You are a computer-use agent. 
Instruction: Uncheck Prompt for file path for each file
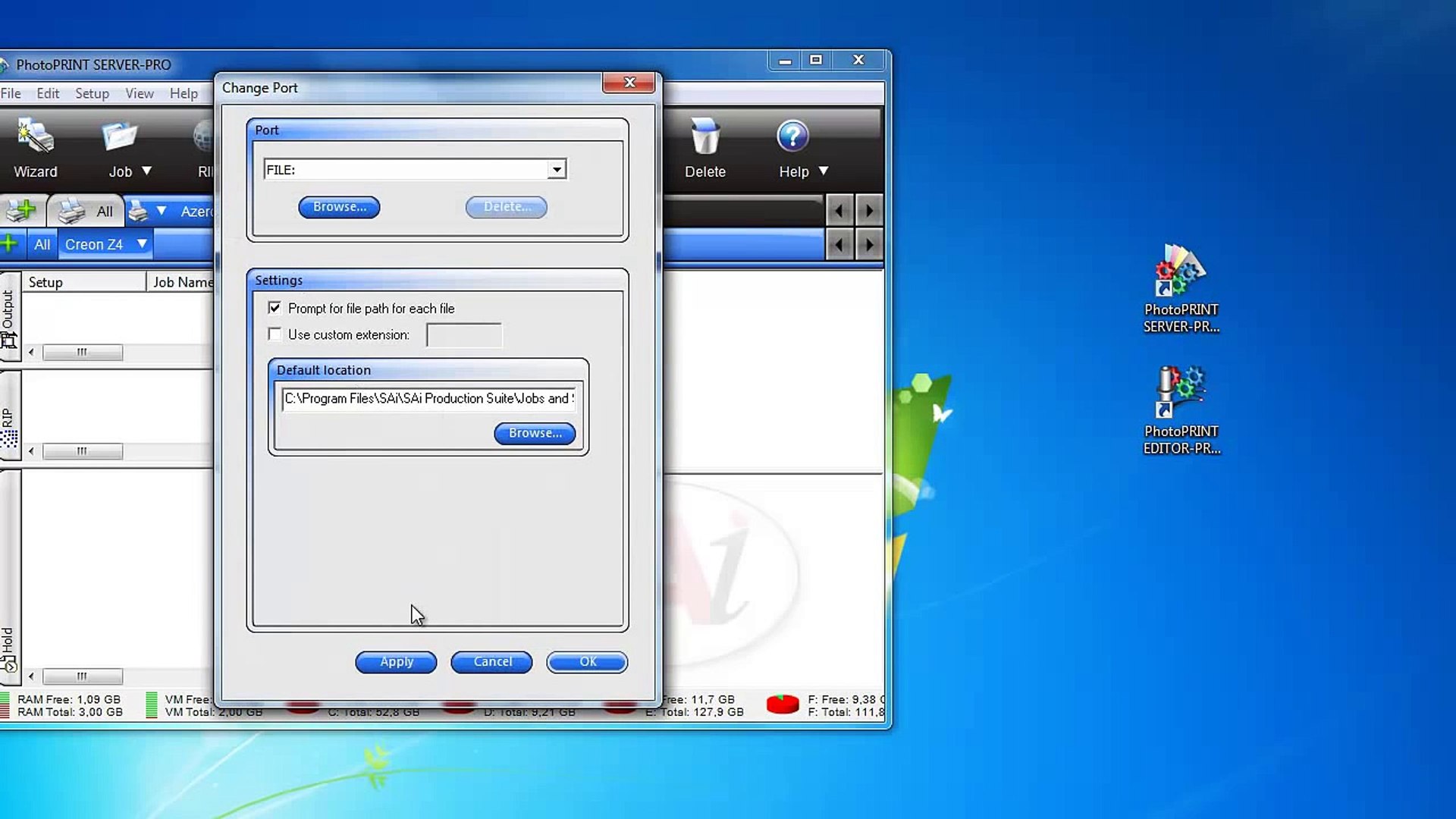pyautogui.click(x=275, y=308)
